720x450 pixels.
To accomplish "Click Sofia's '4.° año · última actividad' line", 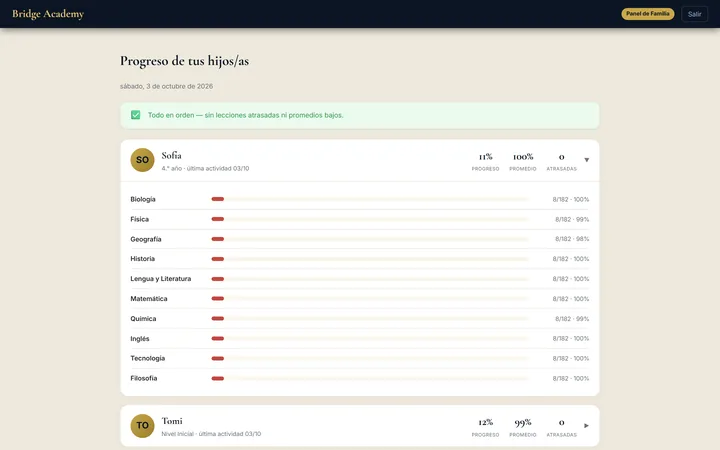I will [205, 169].
